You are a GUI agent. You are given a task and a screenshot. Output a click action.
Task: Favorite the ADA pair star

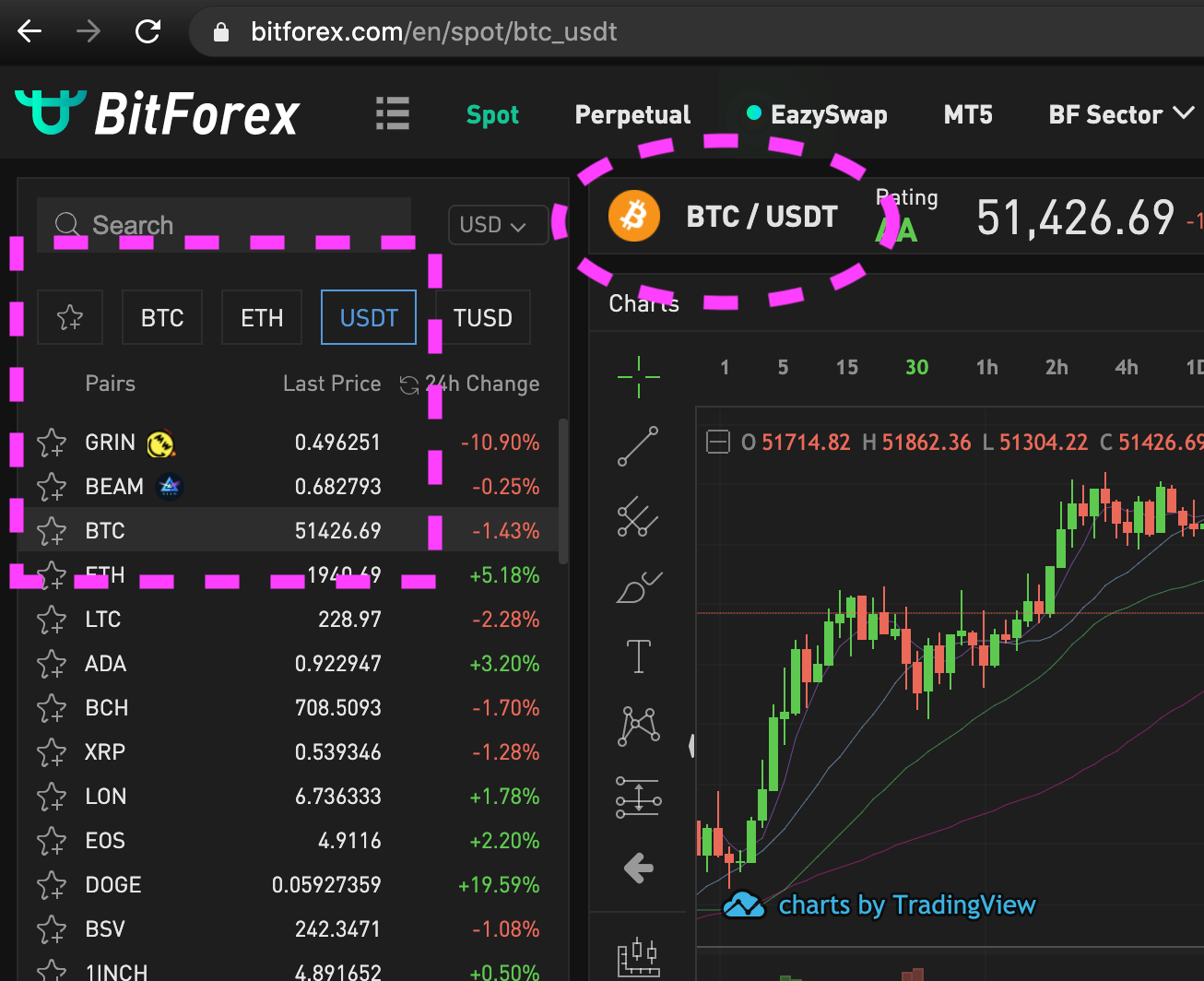coord(52,664)
